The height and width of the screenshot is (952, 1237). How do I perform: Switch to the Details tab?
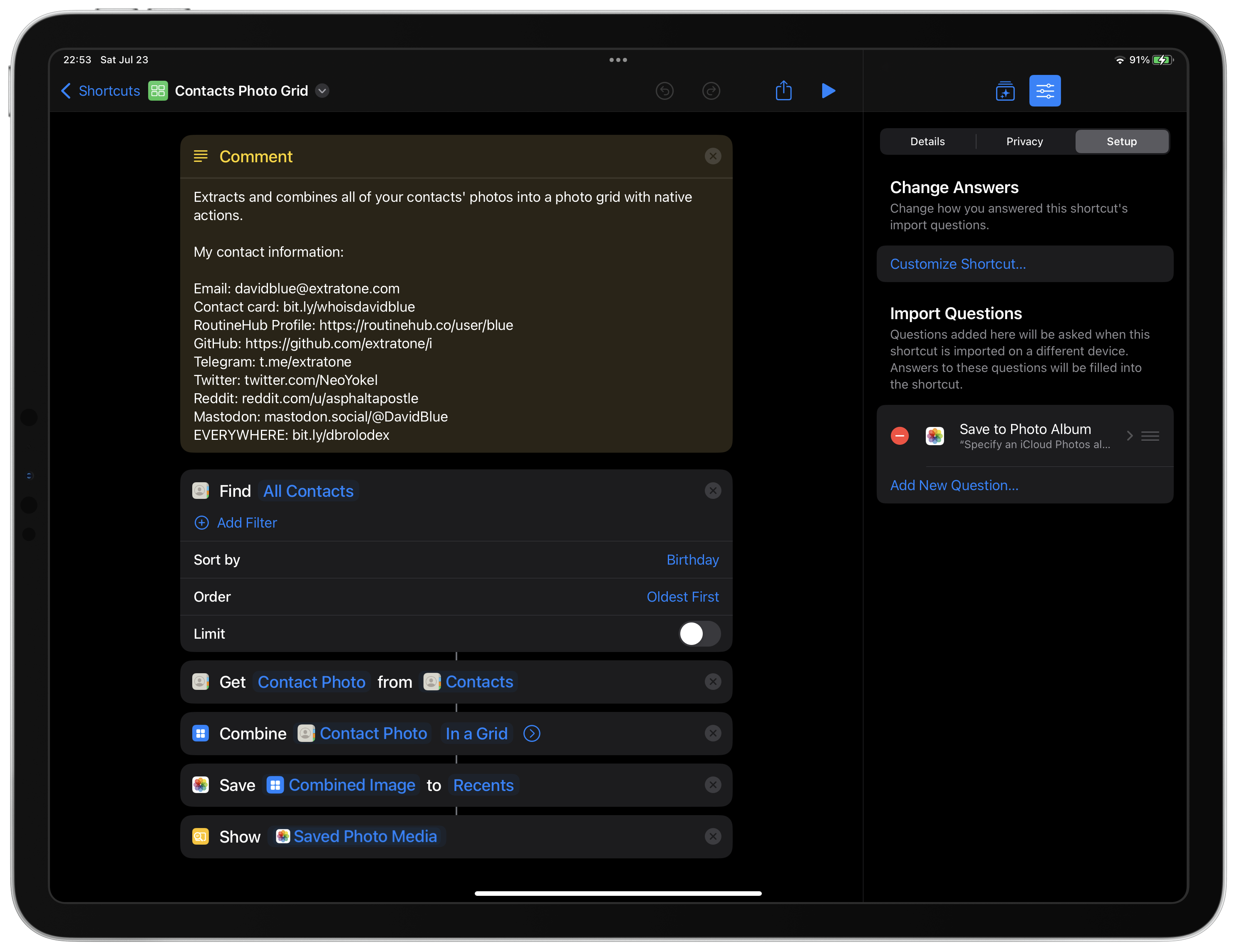click(927, 141)
